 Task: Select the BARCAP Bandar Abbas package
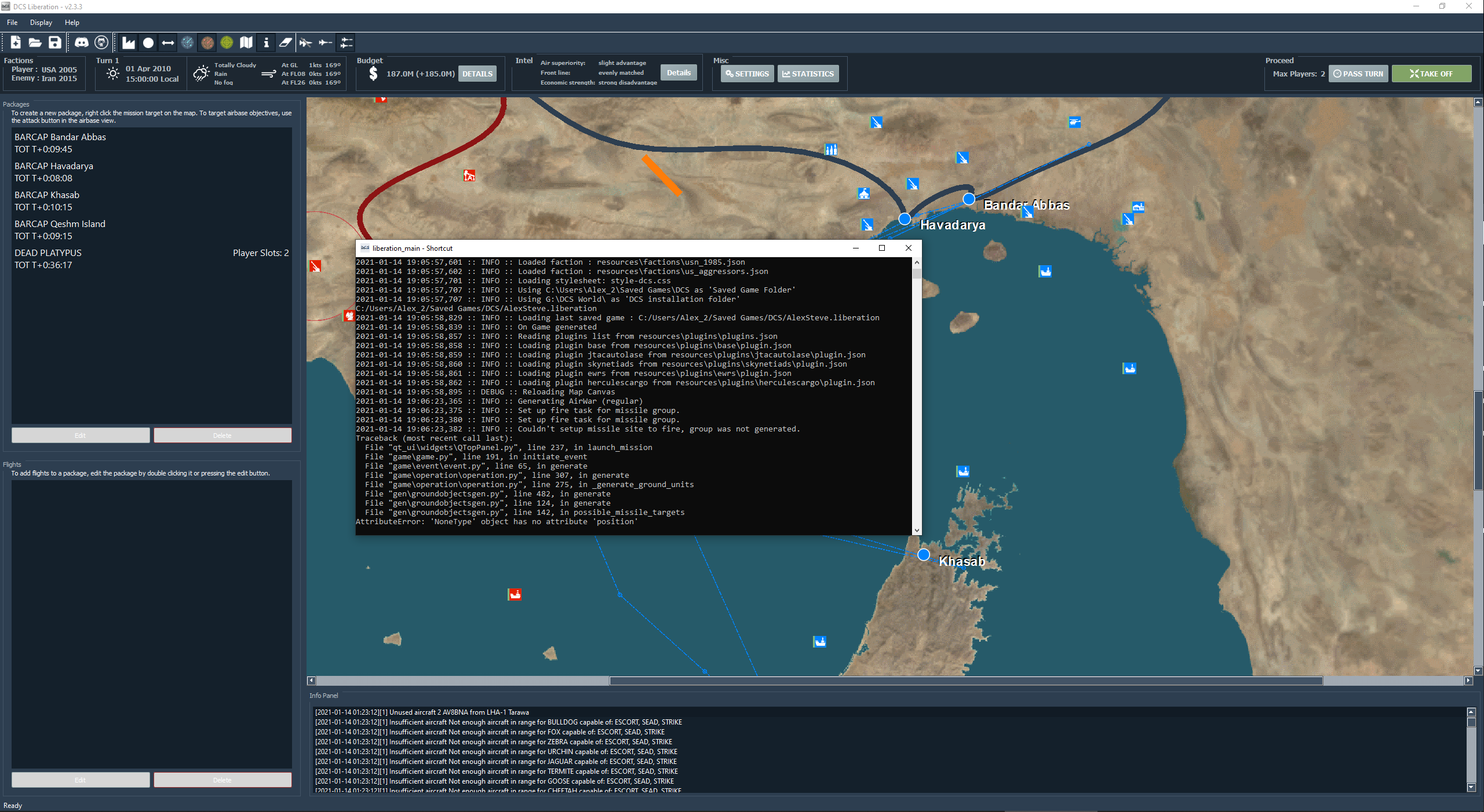point(152,143)
